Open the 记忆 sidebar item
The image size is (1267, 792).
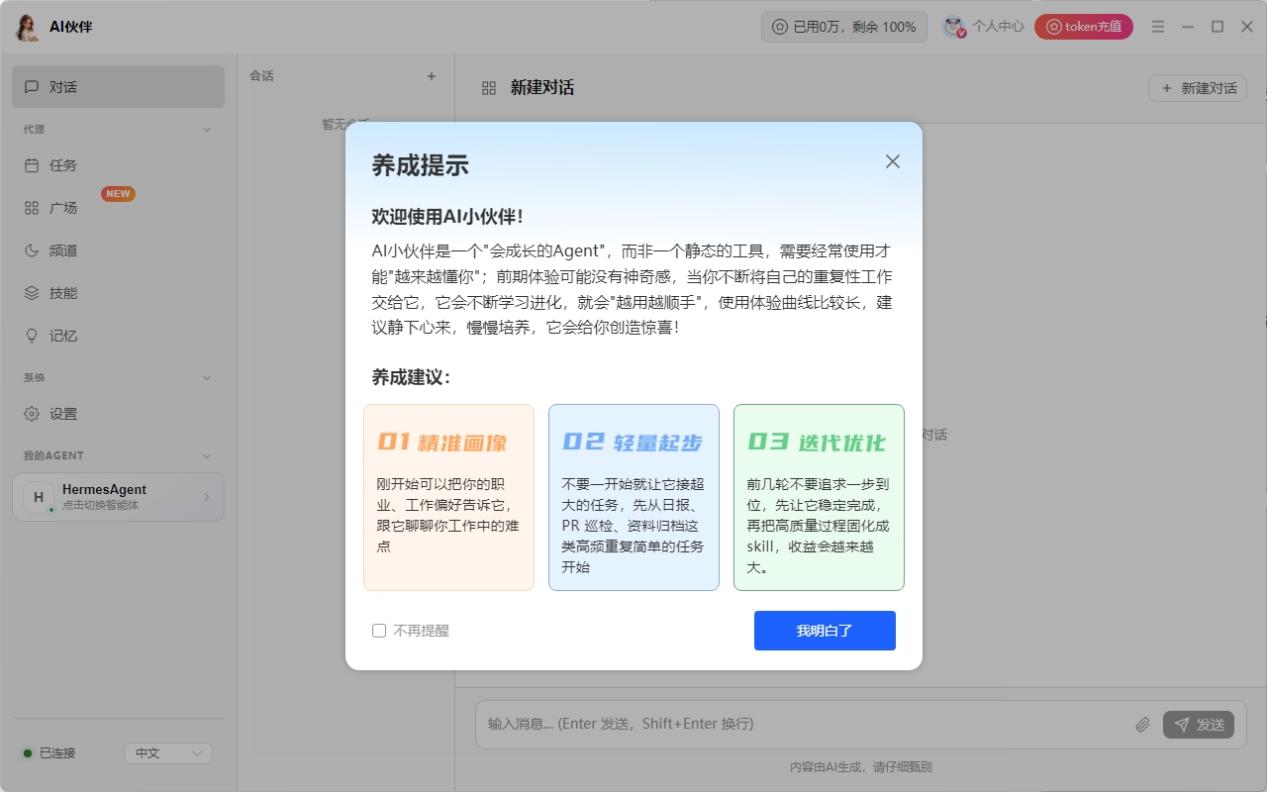(118, 336)
